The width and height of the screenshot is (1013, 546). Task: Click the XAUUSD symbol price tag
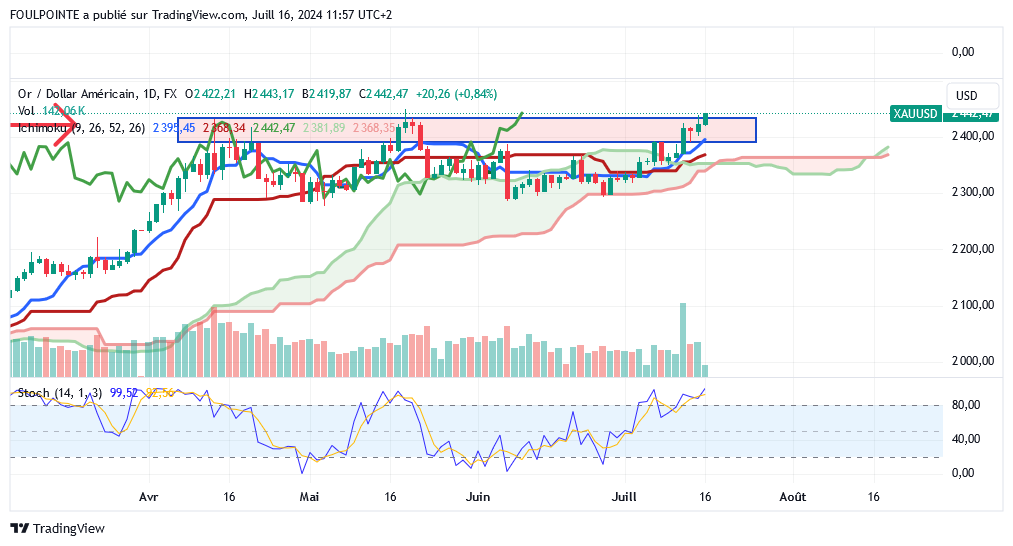coord(915,114)
